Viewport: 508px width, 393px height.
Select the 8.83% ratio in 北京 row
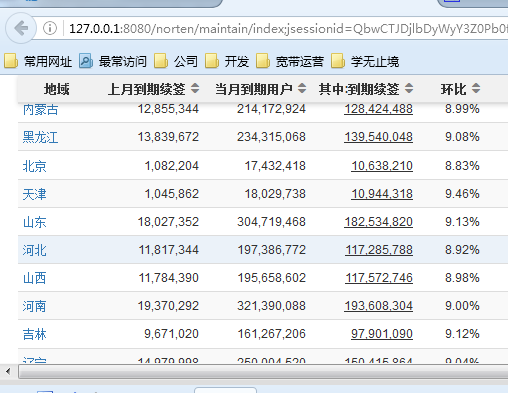462,166
